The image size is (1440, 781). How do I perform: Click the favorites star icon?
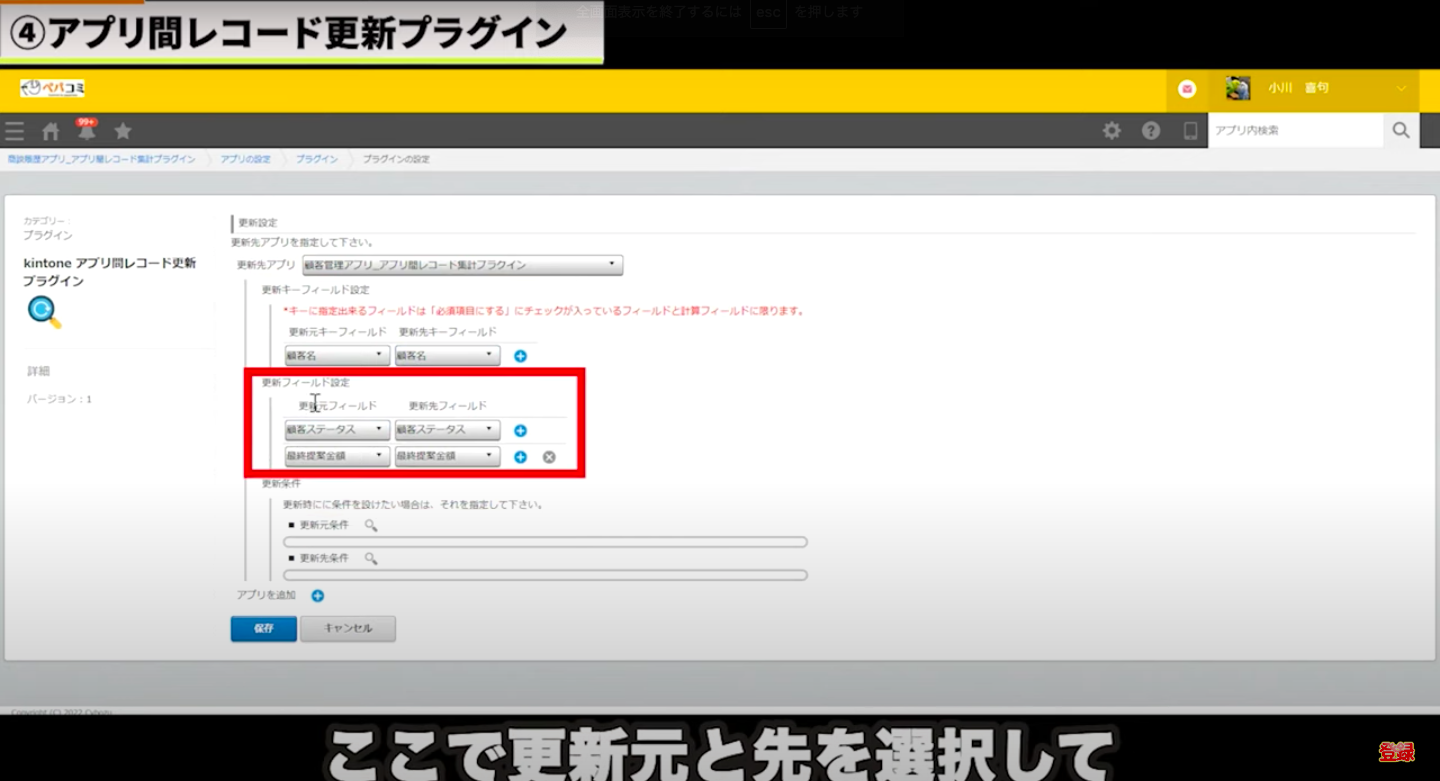tap(123, 131)
